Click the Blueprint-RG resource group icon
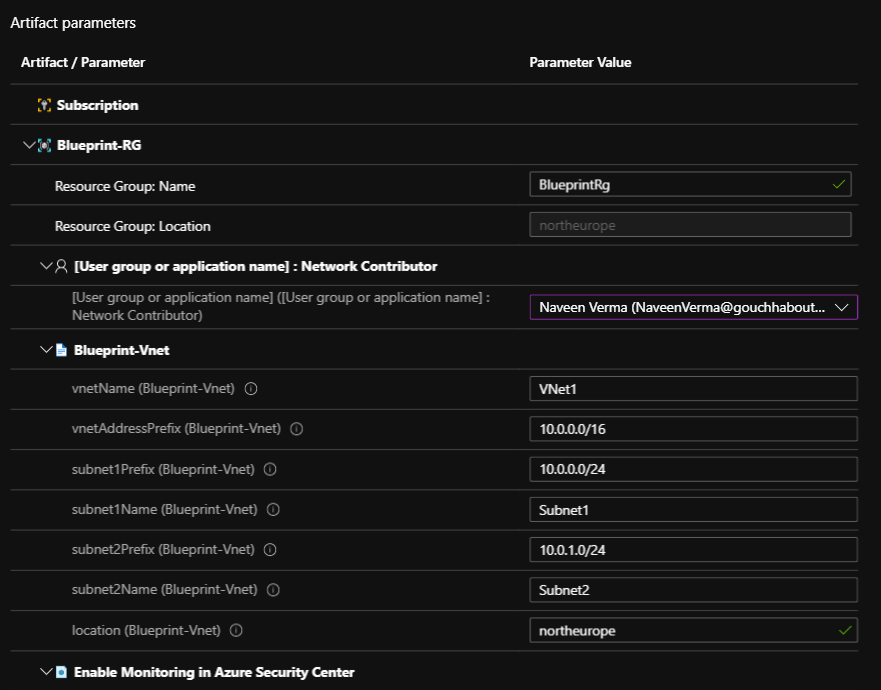 click(x=44, y=145)
